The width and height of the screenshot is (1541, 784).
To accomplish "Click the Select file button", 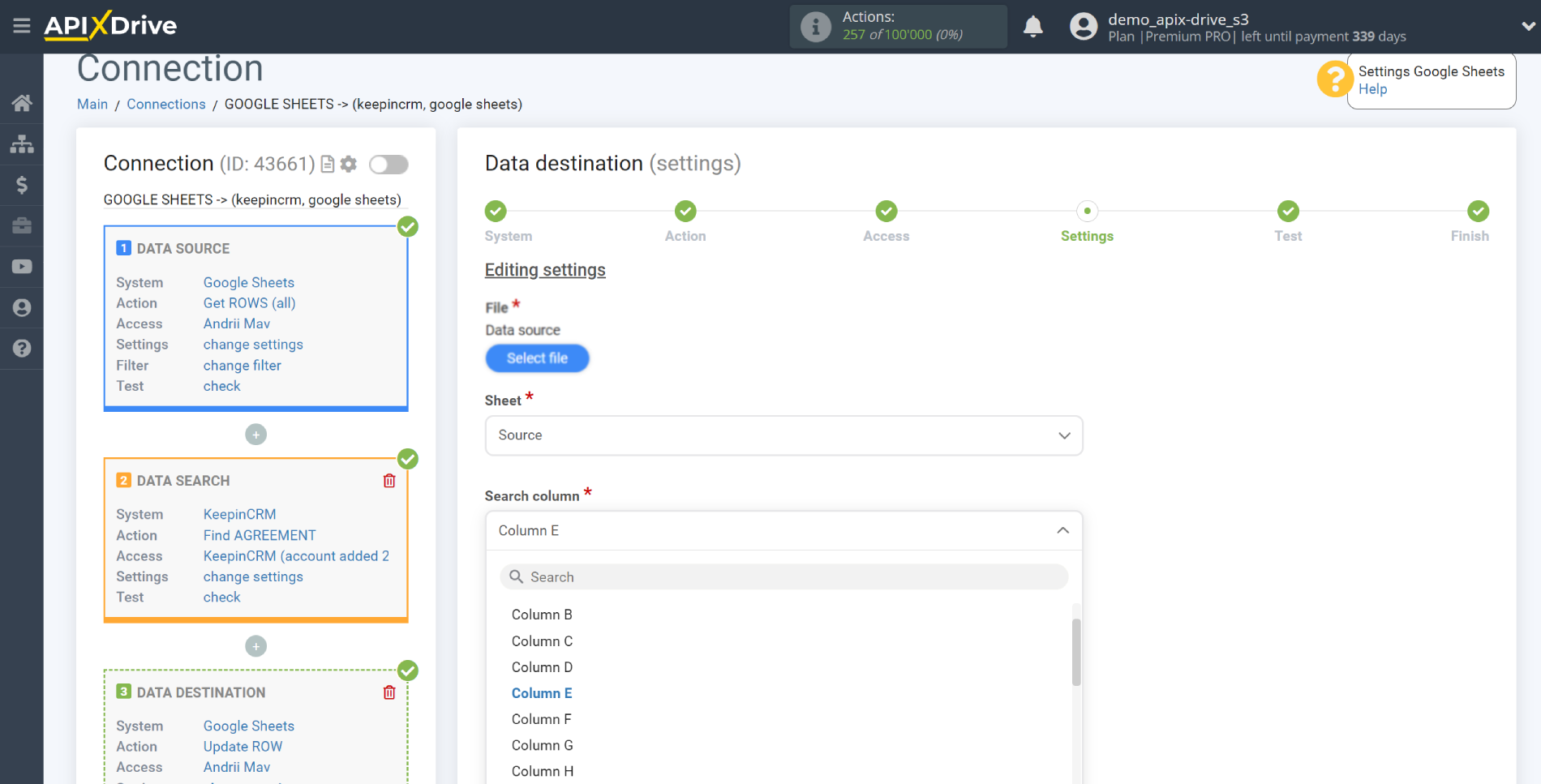I will [x=537, y=358].
